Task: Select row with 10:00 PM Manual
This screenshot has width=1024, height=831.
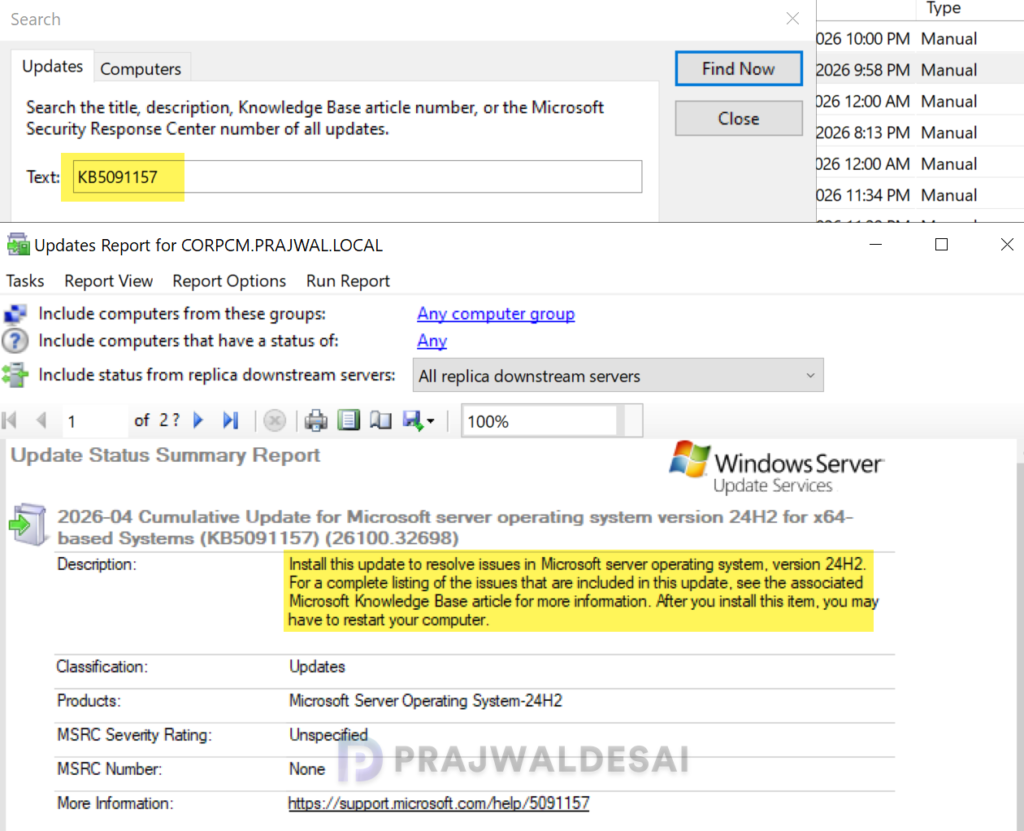Action: (x=920, y=39)
